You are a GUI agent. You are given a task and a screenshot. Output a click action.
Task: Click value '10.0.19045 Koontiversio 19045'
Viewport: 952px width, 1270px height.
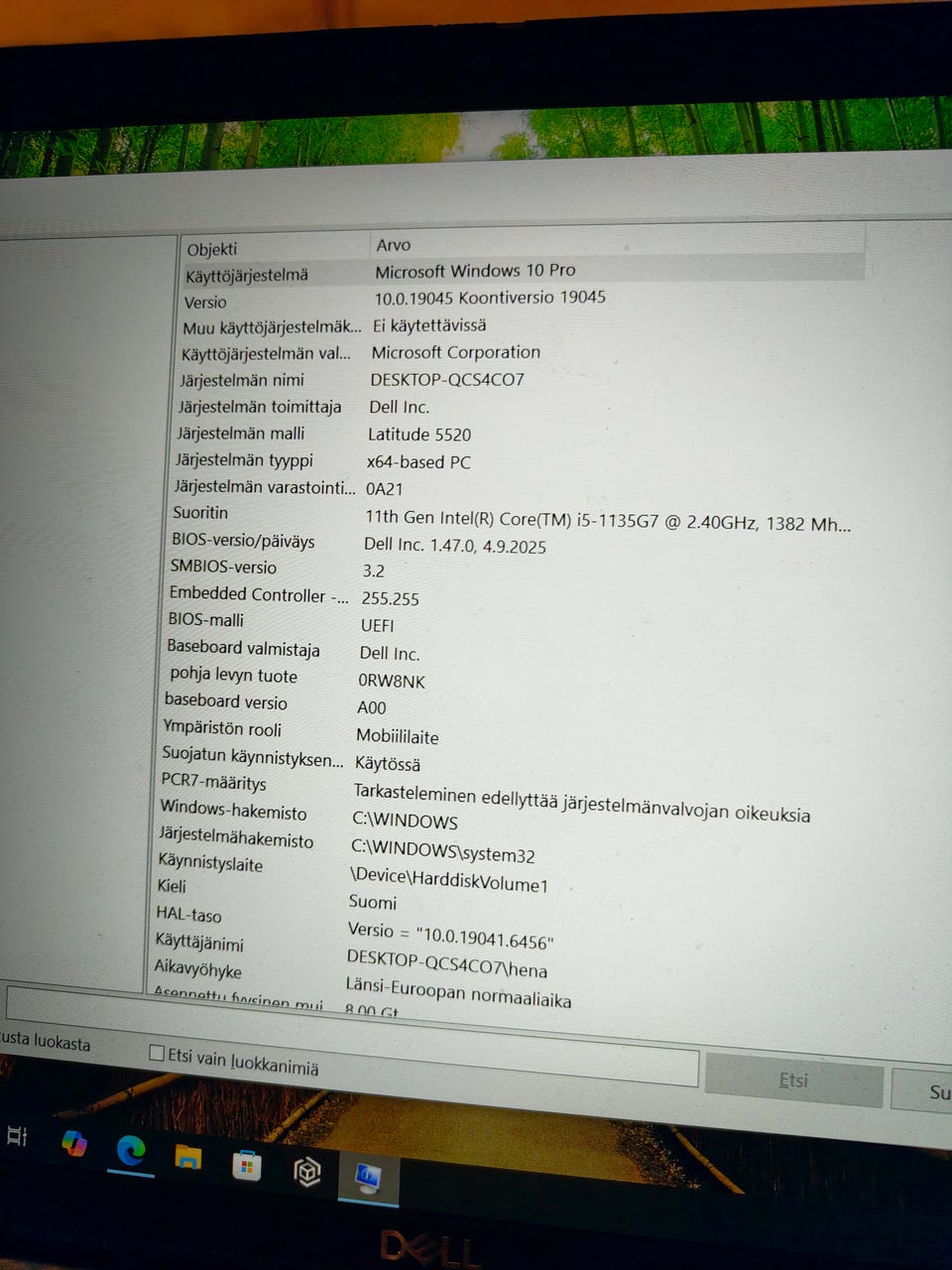490,297
